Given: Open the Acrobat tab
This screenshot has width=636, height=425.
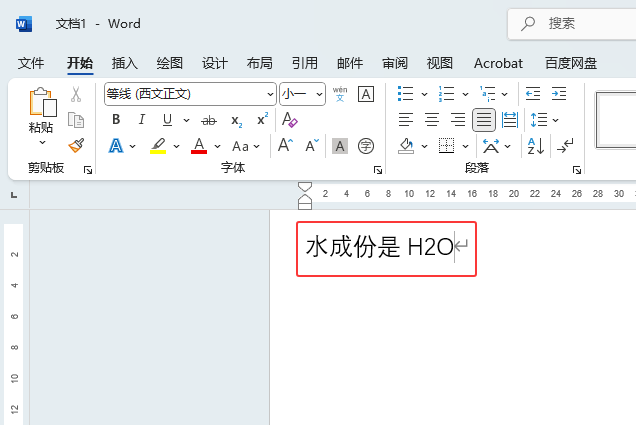Looking at the screenshot, I should coord(498,63).
